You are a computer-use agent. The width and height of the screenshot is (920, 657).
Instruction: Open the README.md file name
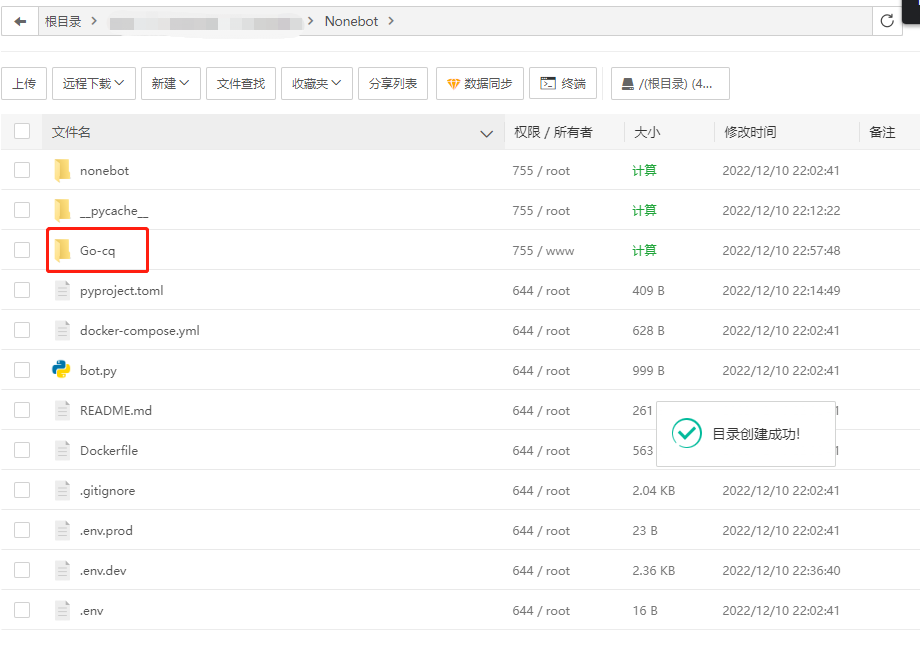pos(116,411)
